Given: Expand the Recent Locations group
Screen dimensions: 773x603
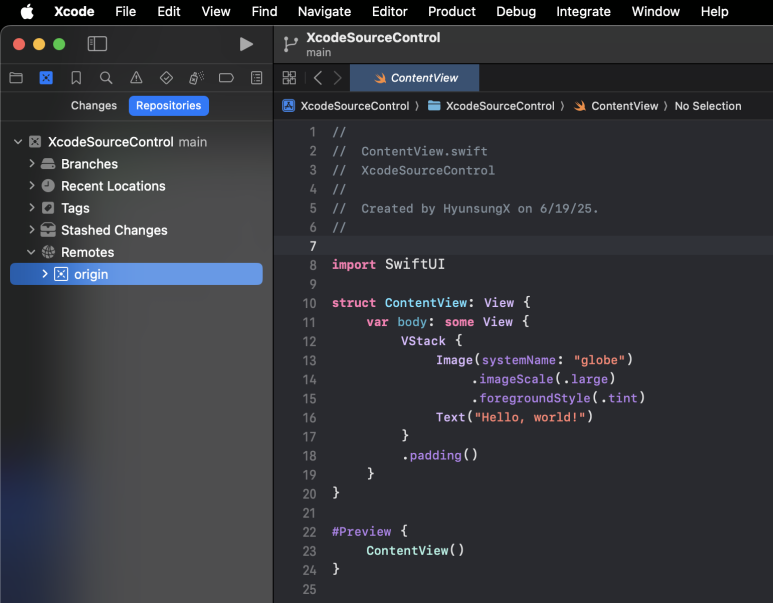Looking at the screenshot, I should [x=32, y=185].
